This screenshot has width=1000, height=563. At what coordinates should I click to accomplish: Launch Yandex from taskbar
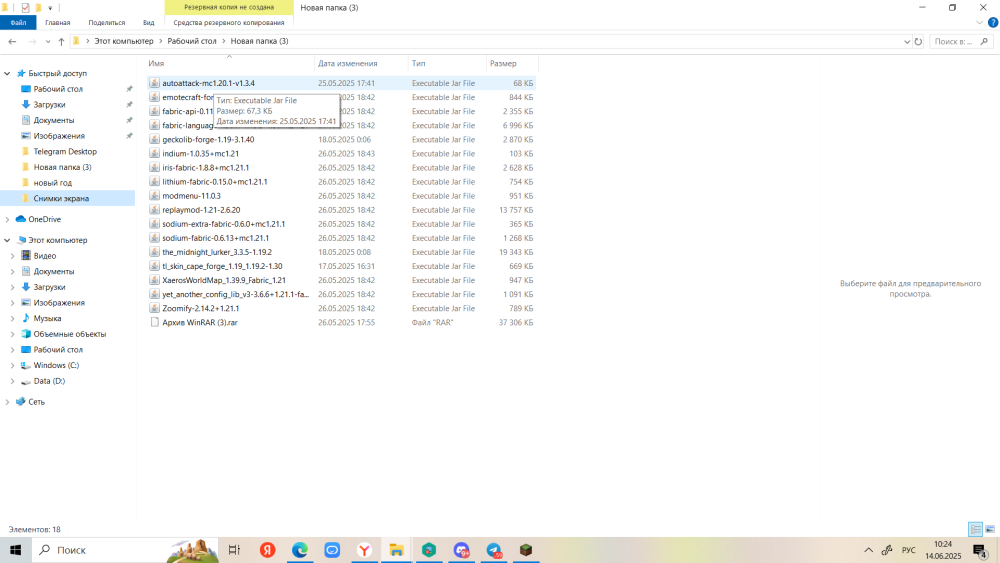pyautogui.click(x=268, y=550)
